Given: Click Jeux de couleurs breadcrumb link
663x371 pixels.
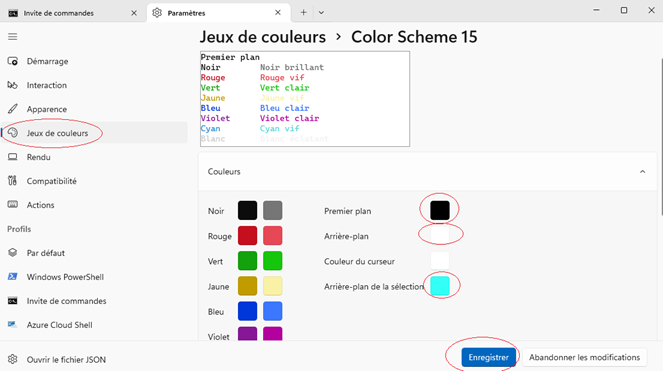Looking at the screenshot, I should (x=263, y=37).
